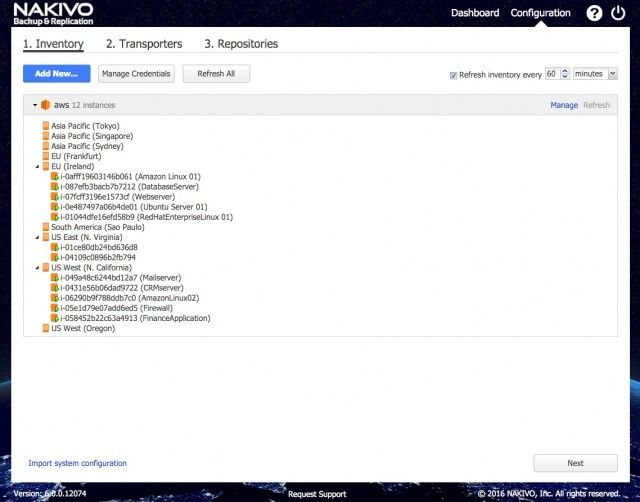Click the aws 12 instances label
Screen dimensions: 640x502
point(84,105)
